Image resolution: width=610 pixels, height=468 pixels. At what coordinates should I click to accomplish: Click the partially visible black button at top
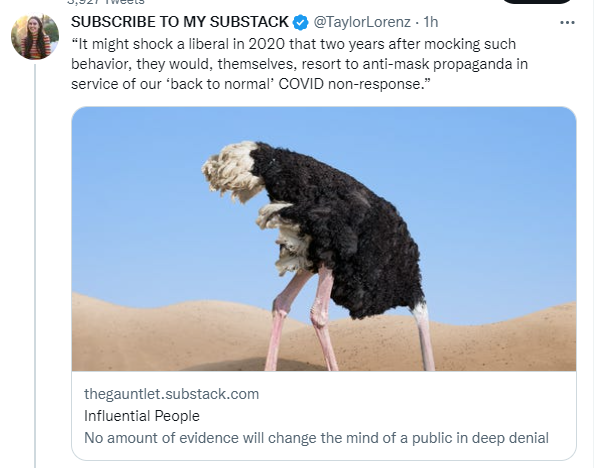pyautogui.click(x=537, y=2)
